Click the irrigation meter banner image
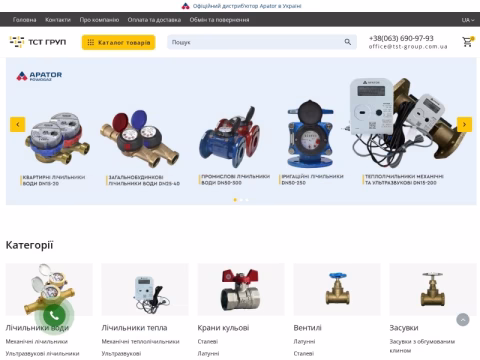The image size is (480, 360). 310,133
